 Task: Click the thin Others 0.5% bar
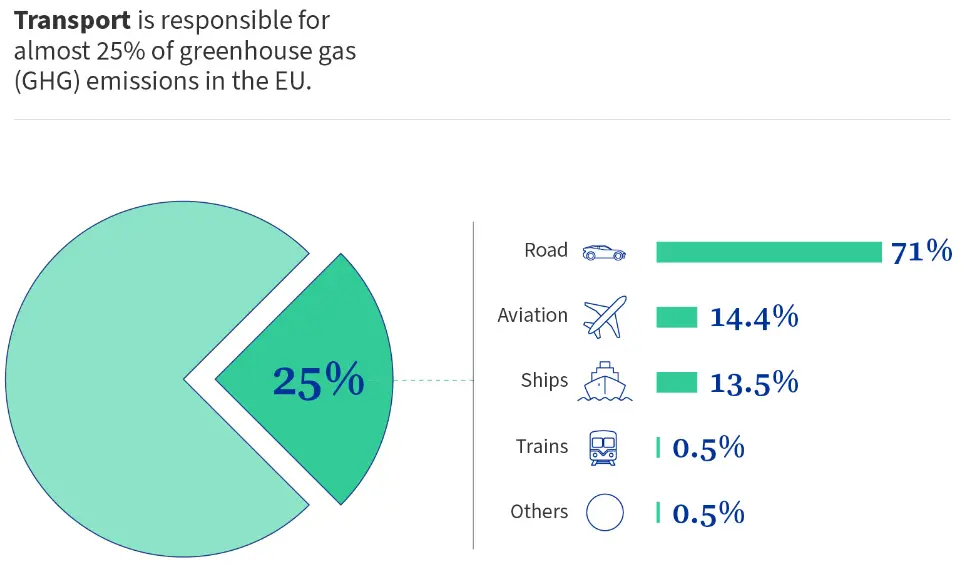coord(658,513)
